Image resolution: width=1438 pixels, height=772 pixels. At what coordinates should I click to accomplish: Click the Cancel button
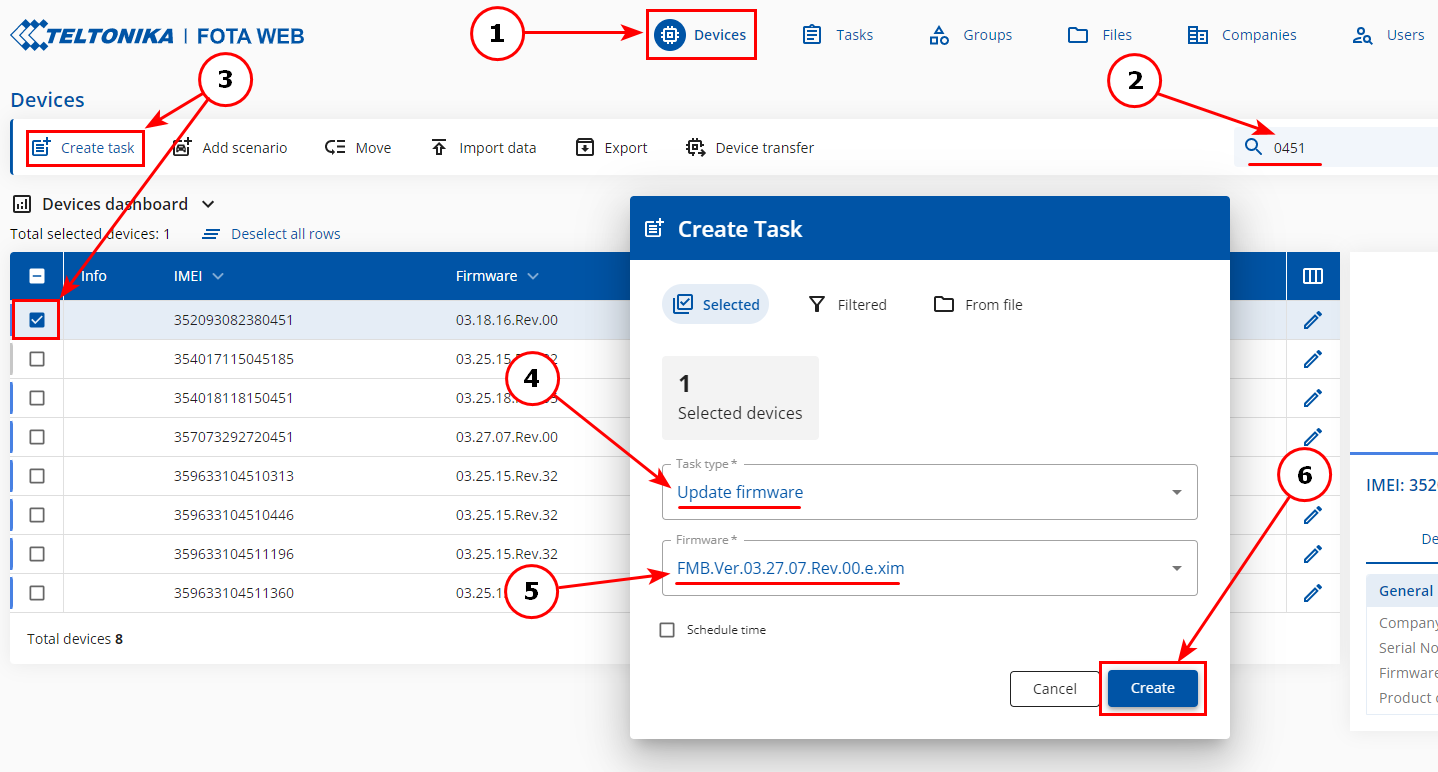pos(1055,689)
